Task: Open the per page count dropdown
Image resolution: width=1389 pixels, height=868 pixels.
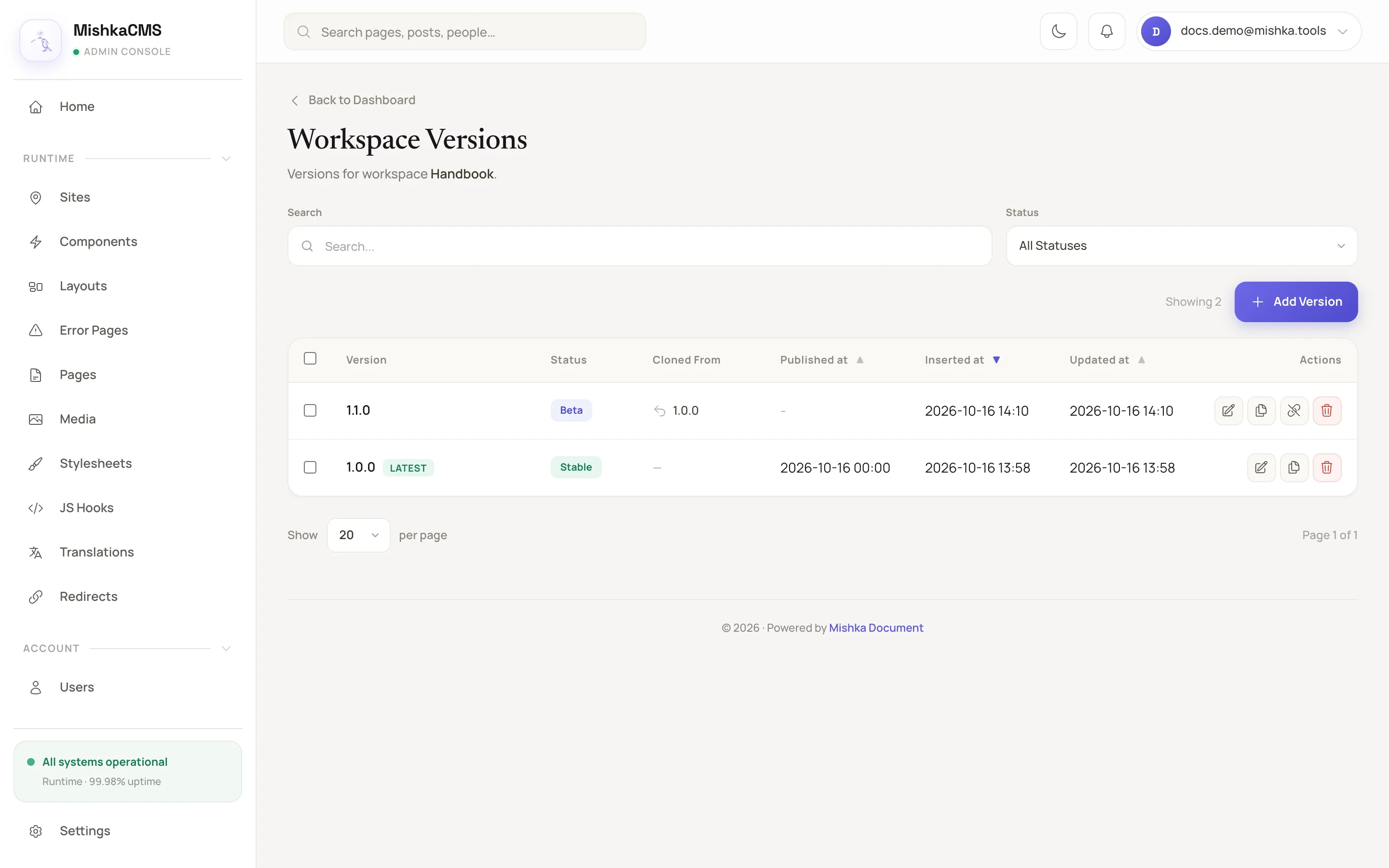Action: pos(359,535)
